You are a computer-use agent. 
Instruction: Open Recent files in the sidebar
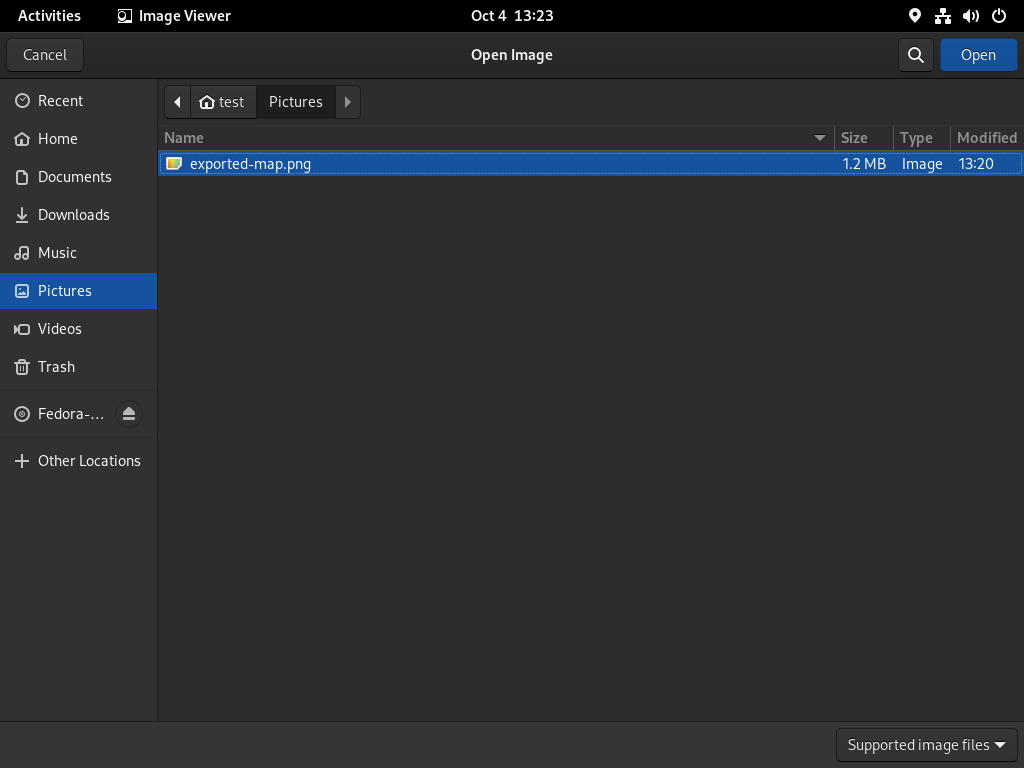pos(78,101)
